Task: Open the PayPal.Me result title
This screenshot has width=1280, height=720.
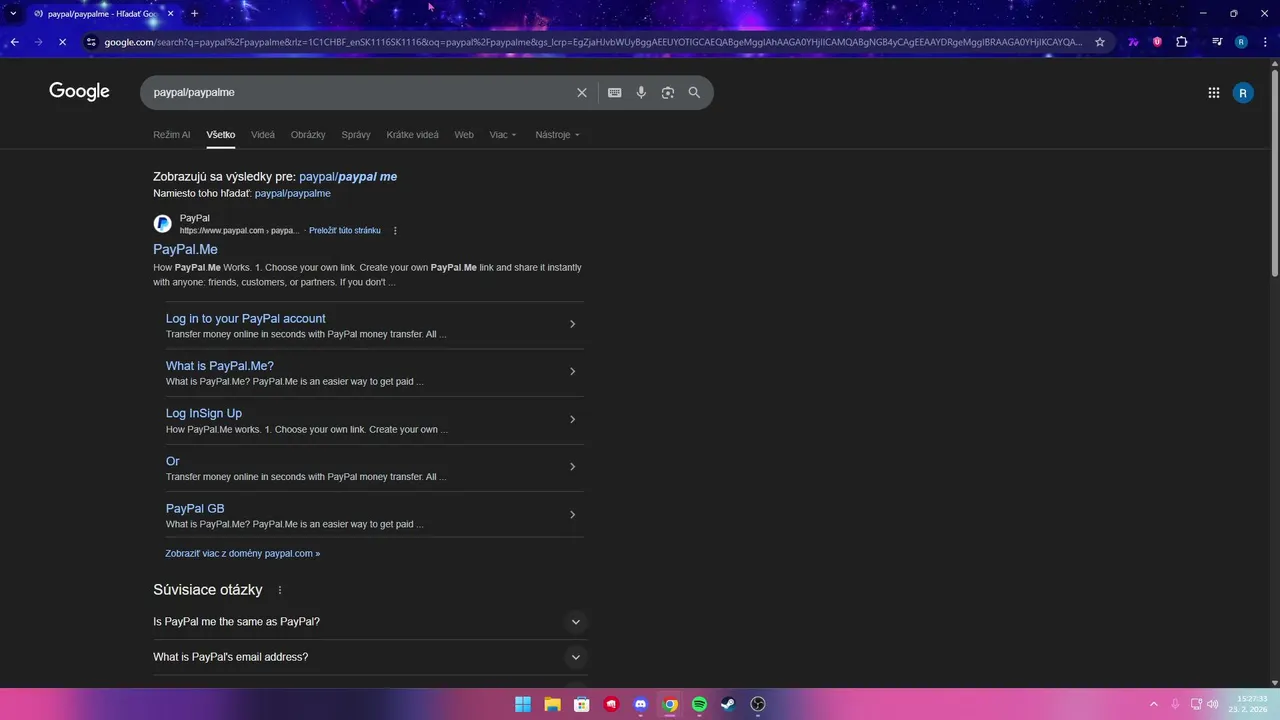Action: 185,250
